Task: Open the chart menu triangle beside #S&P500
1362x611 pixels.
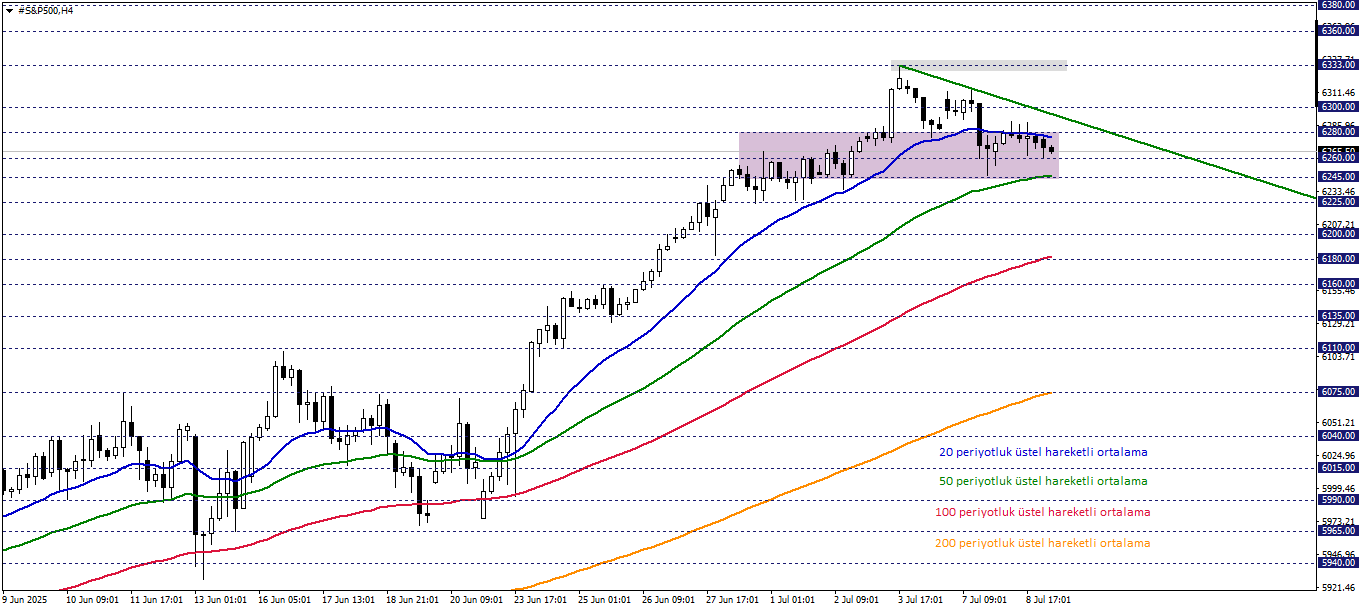Action: tap(9, 10)
